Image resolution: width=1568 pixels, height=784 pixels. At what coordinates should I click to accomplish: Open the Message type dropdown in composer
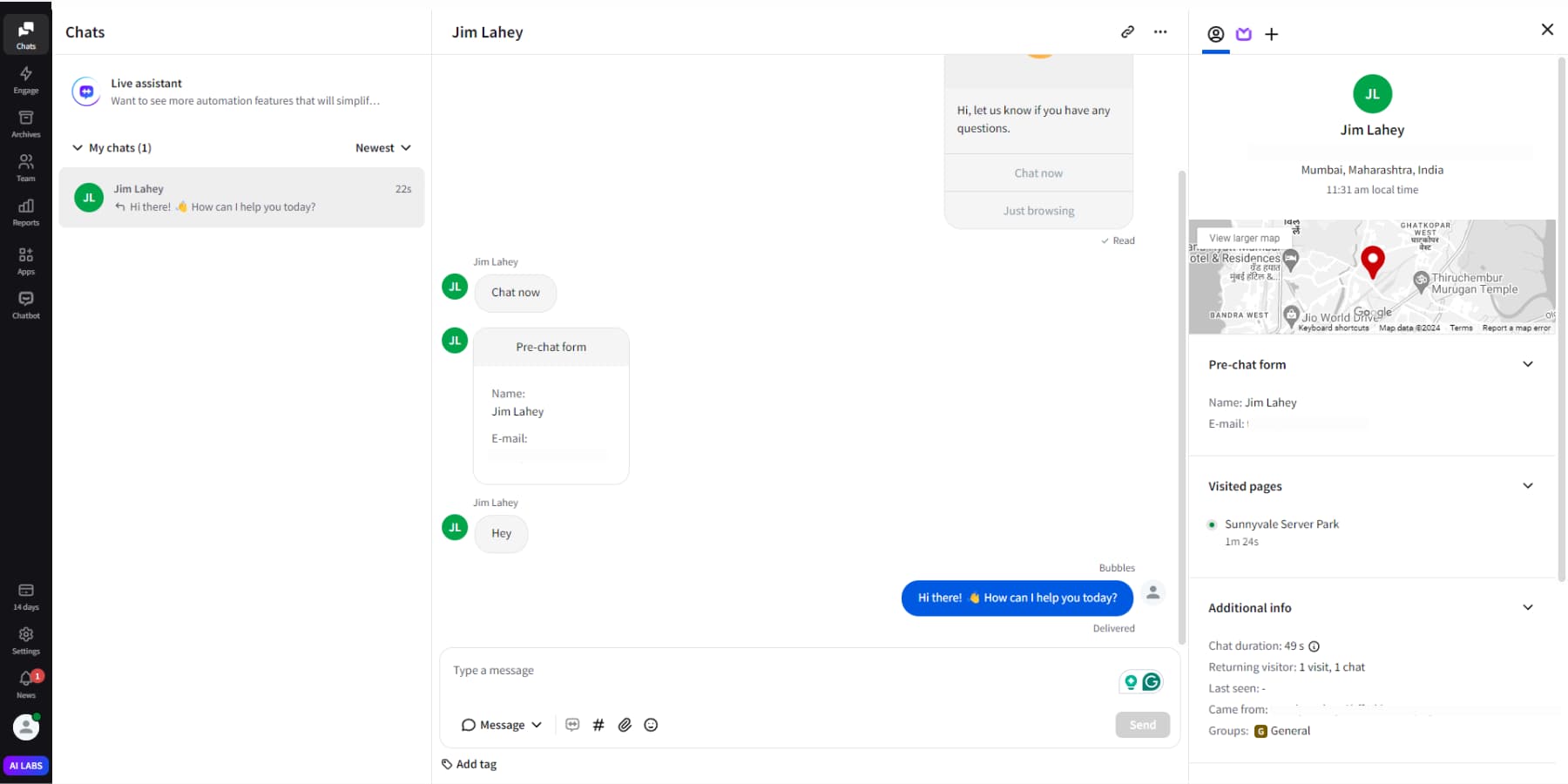[502, 724]
